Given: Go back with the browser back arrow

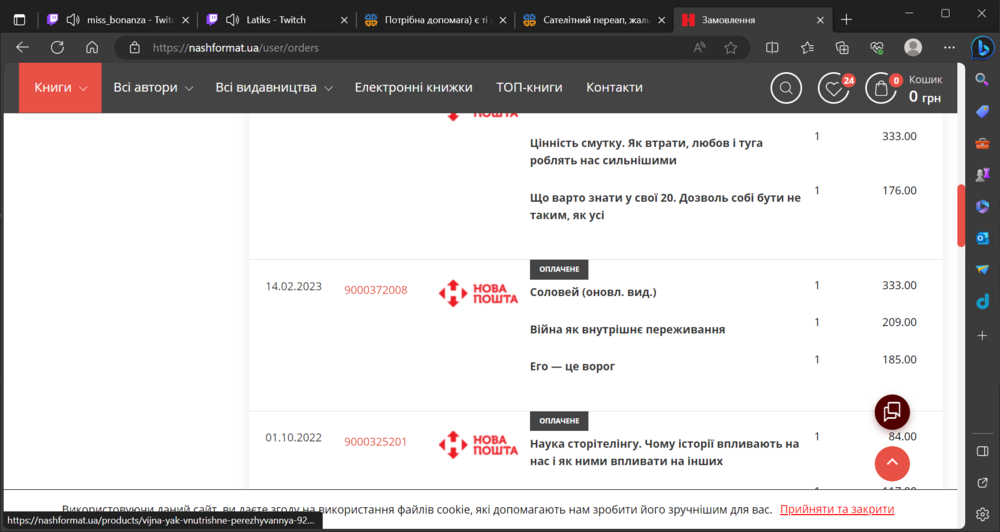Looking at the screenshot, I should [23, 47].
